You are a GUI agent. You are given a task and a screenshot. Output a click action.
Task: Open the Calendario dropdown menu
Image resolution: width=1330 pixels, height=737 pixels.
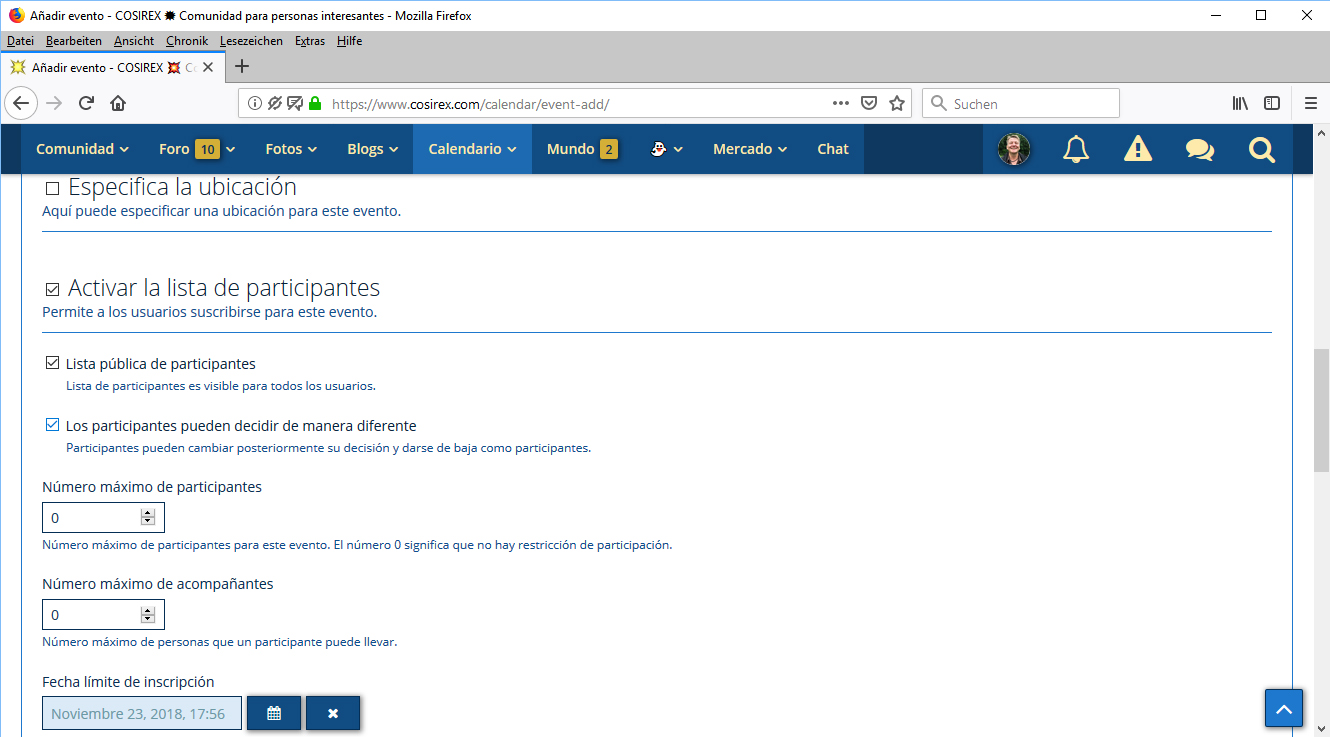click(472, 149)
